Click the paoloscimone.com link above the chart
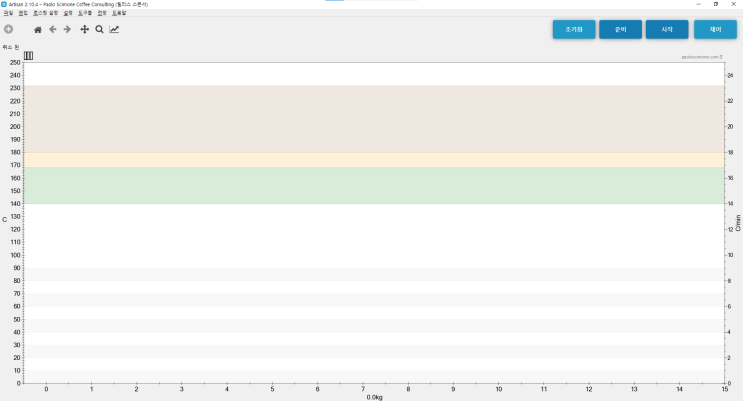 [702, 57]
